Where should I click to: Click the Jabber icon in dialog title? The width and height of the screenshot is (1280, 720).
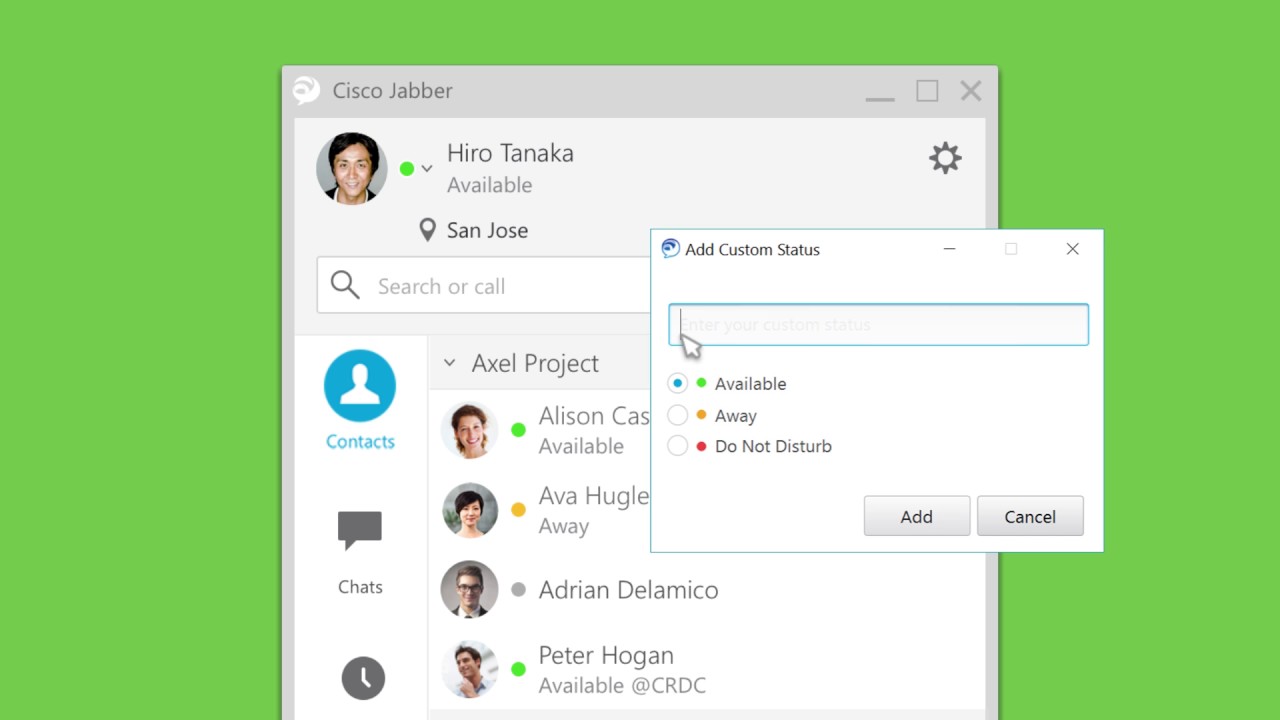pyautogui.click(x=670, y=249)
